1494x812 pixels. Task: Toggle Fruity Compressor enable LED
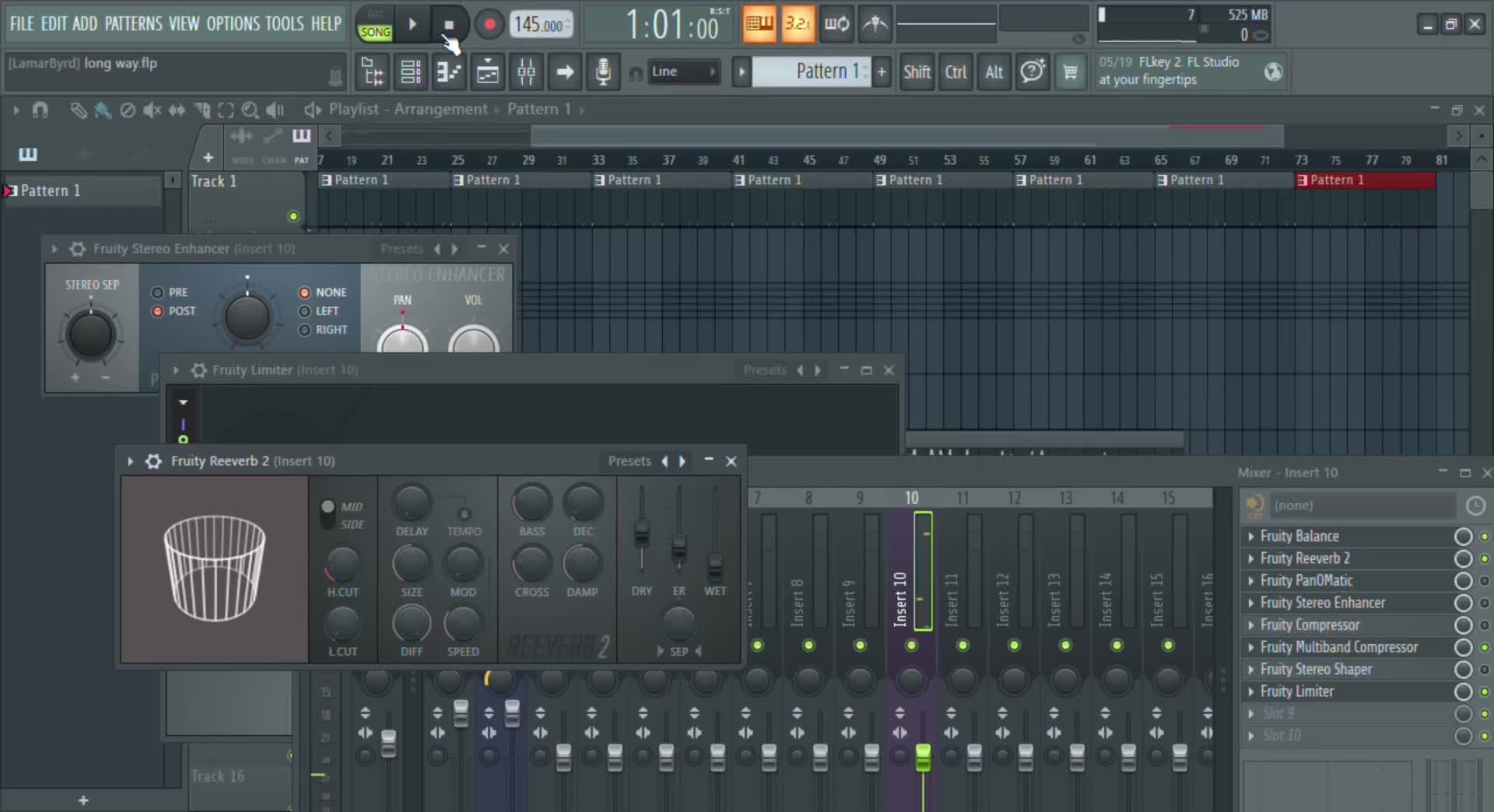pyautogui.click(x=1484, y=625)
